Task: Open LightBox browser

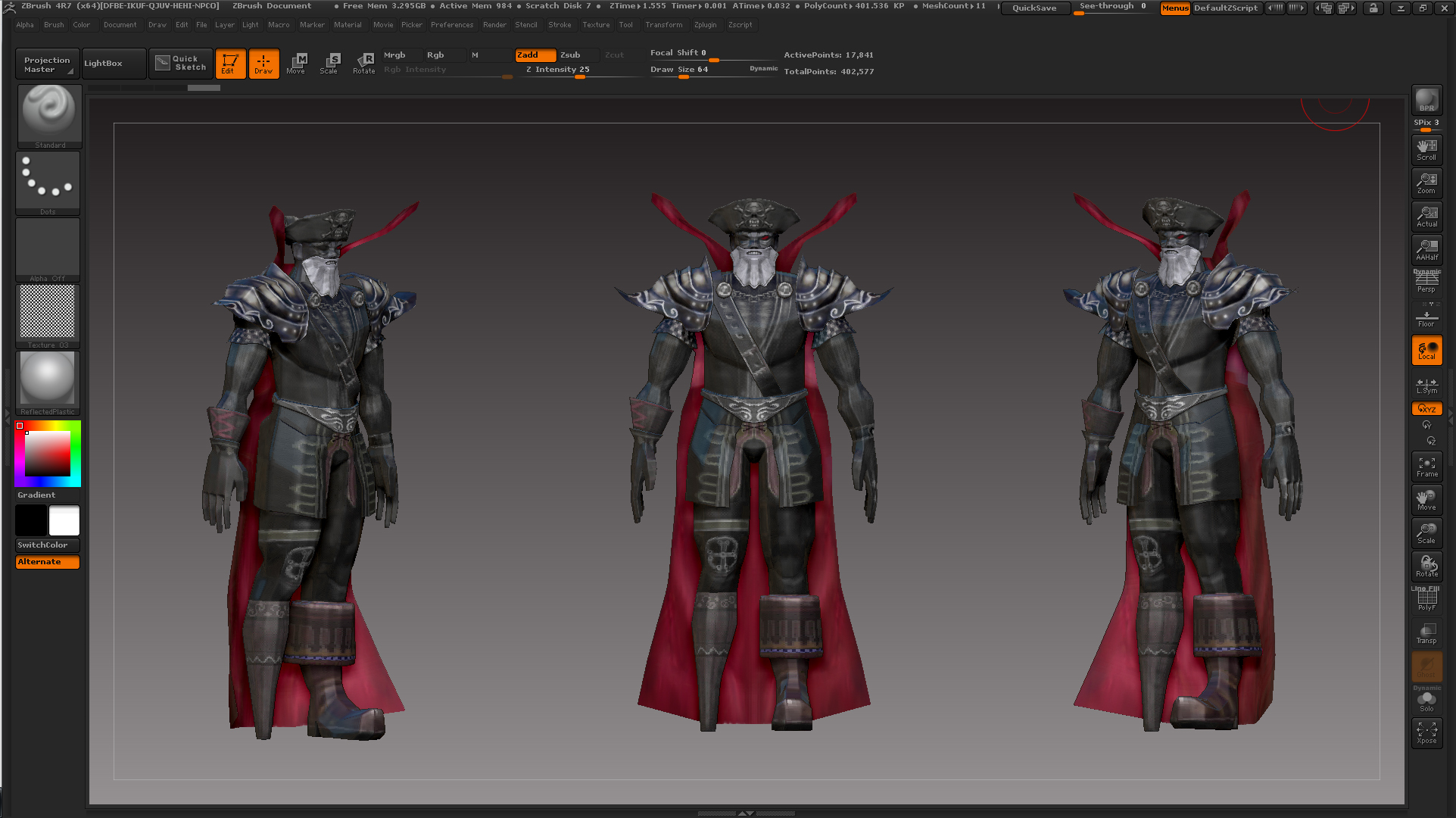Action: [x=114, y=64]
